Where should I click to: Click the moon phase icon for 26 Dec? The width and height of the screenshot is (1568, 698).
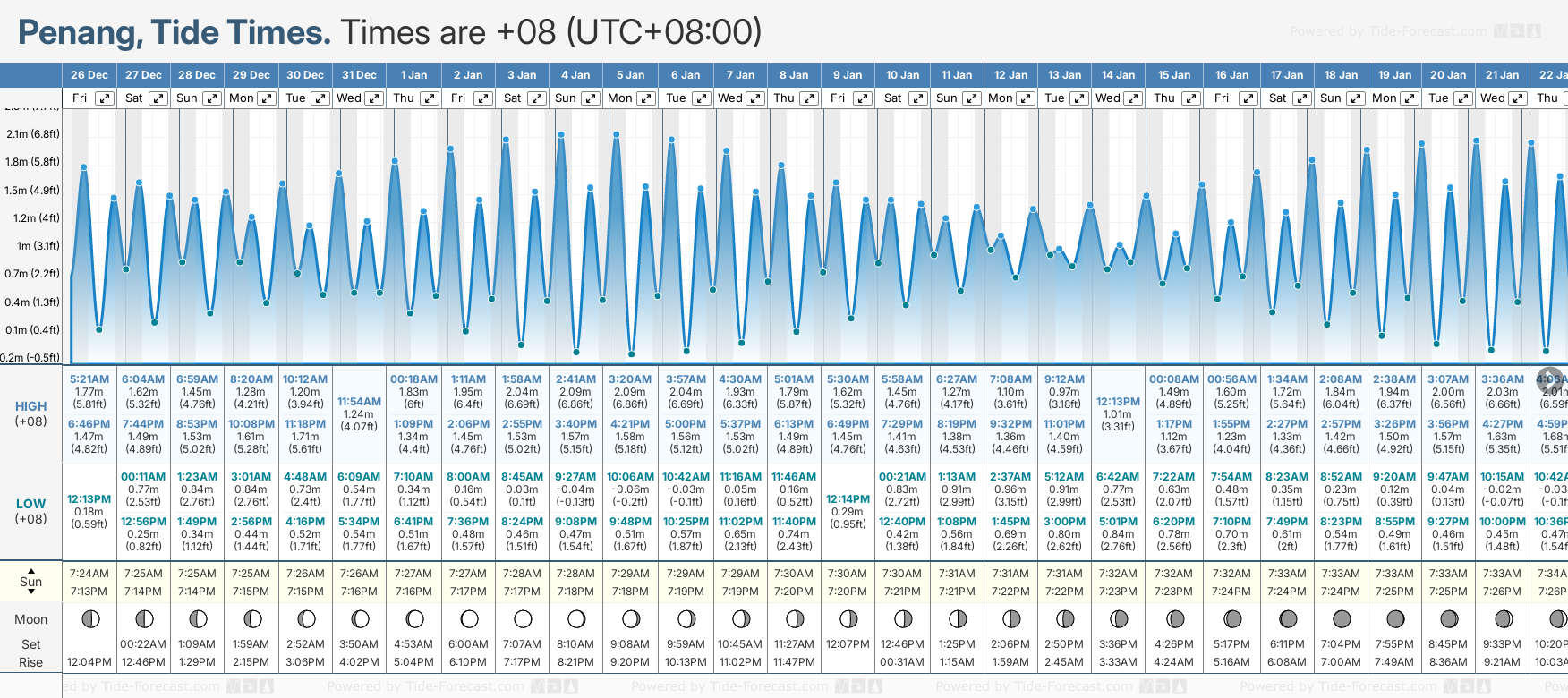[89, 618]
